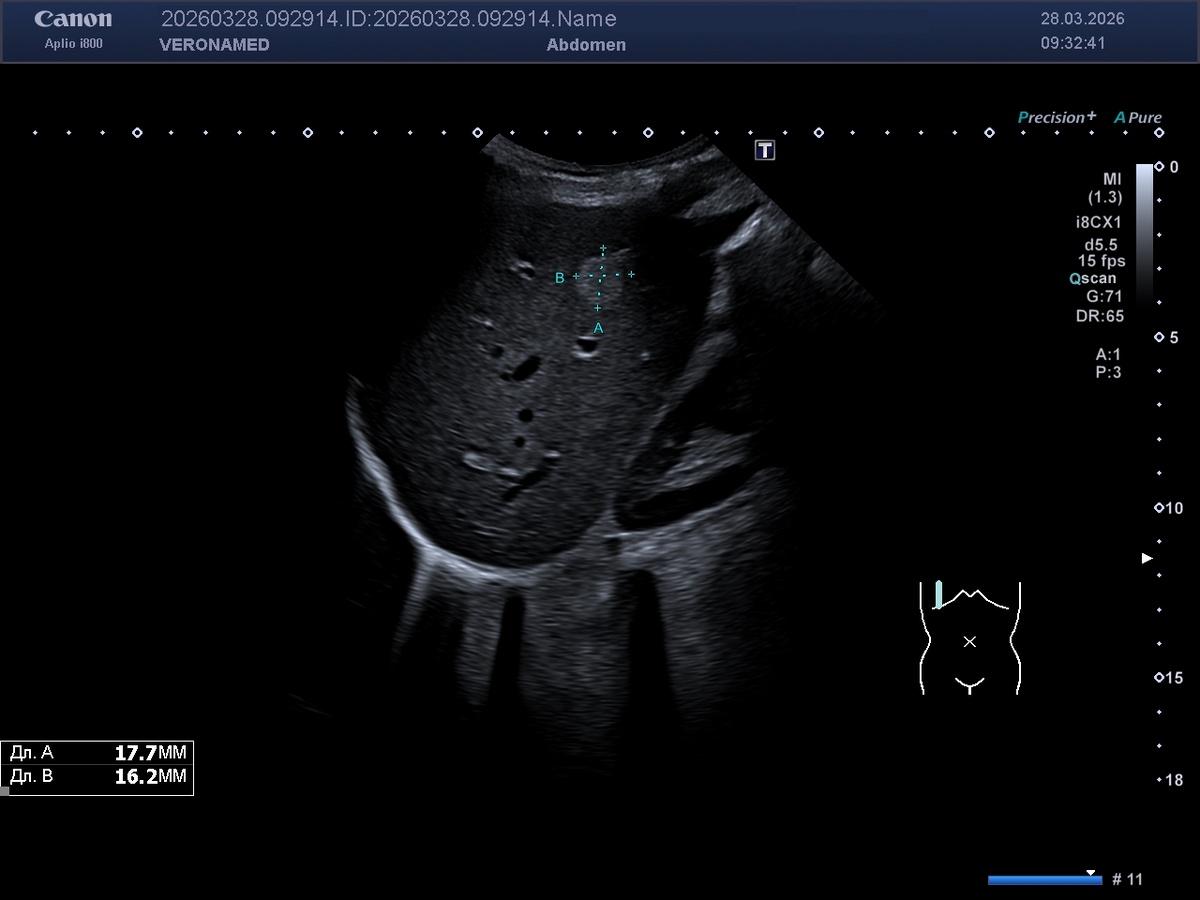Select the G:71 gain parameter
This screenshot has width=1200, height=900.
tap(1104, 297)
